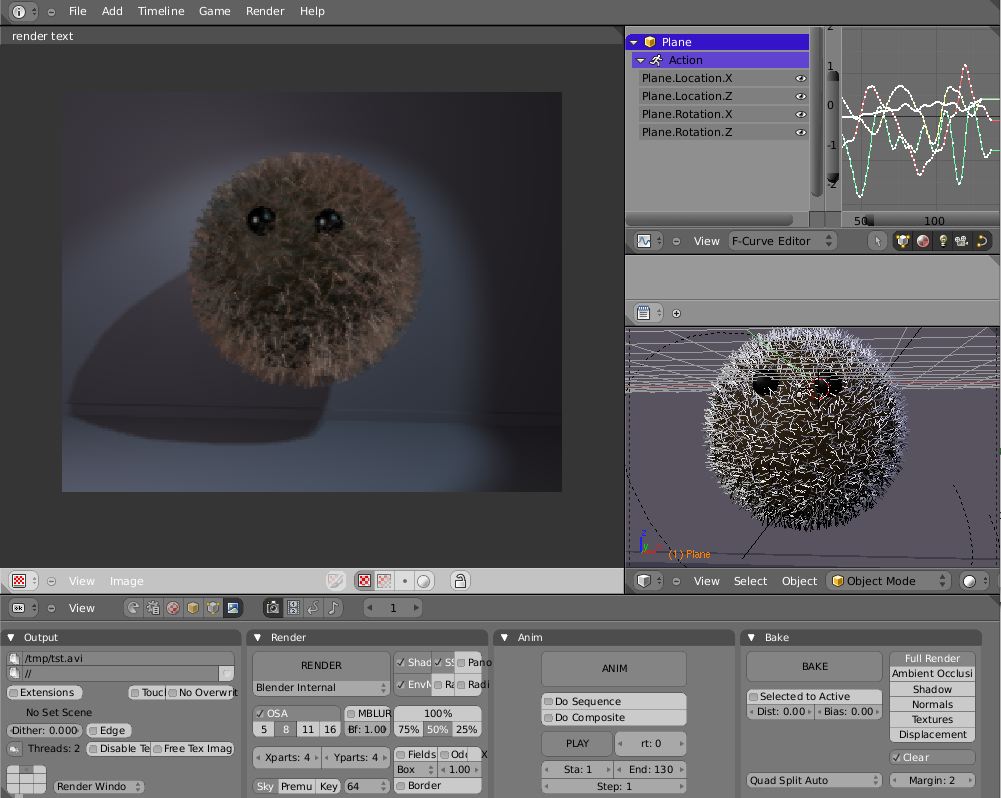
Task: Click the Anim/playback film strip sub-context icon
Action: [x=293, y=607]
